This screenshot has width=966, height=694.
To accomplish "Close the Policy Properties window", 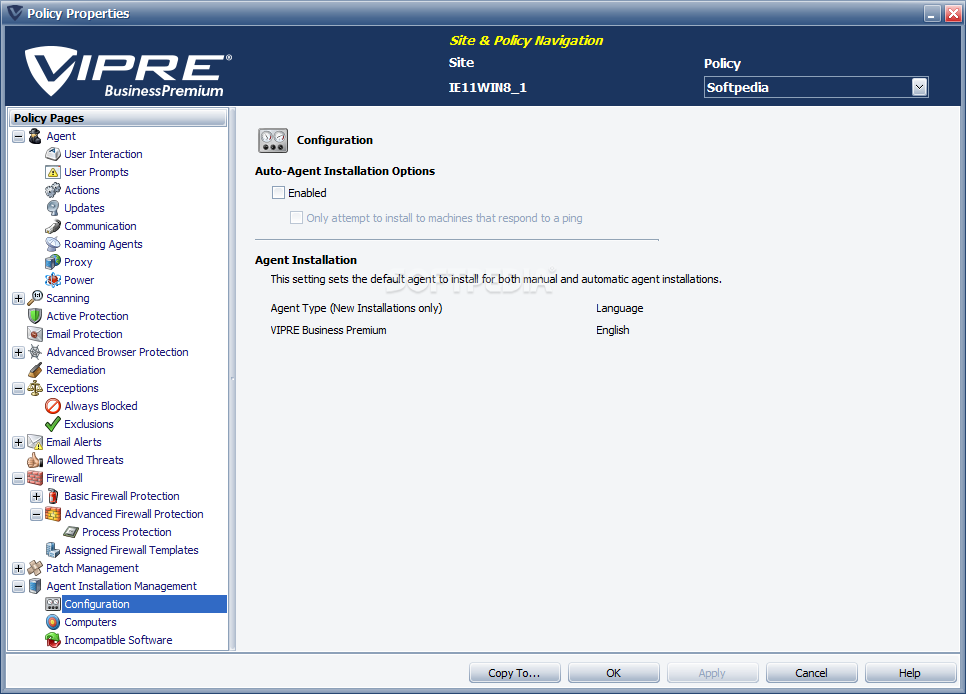I will point(953,14).
